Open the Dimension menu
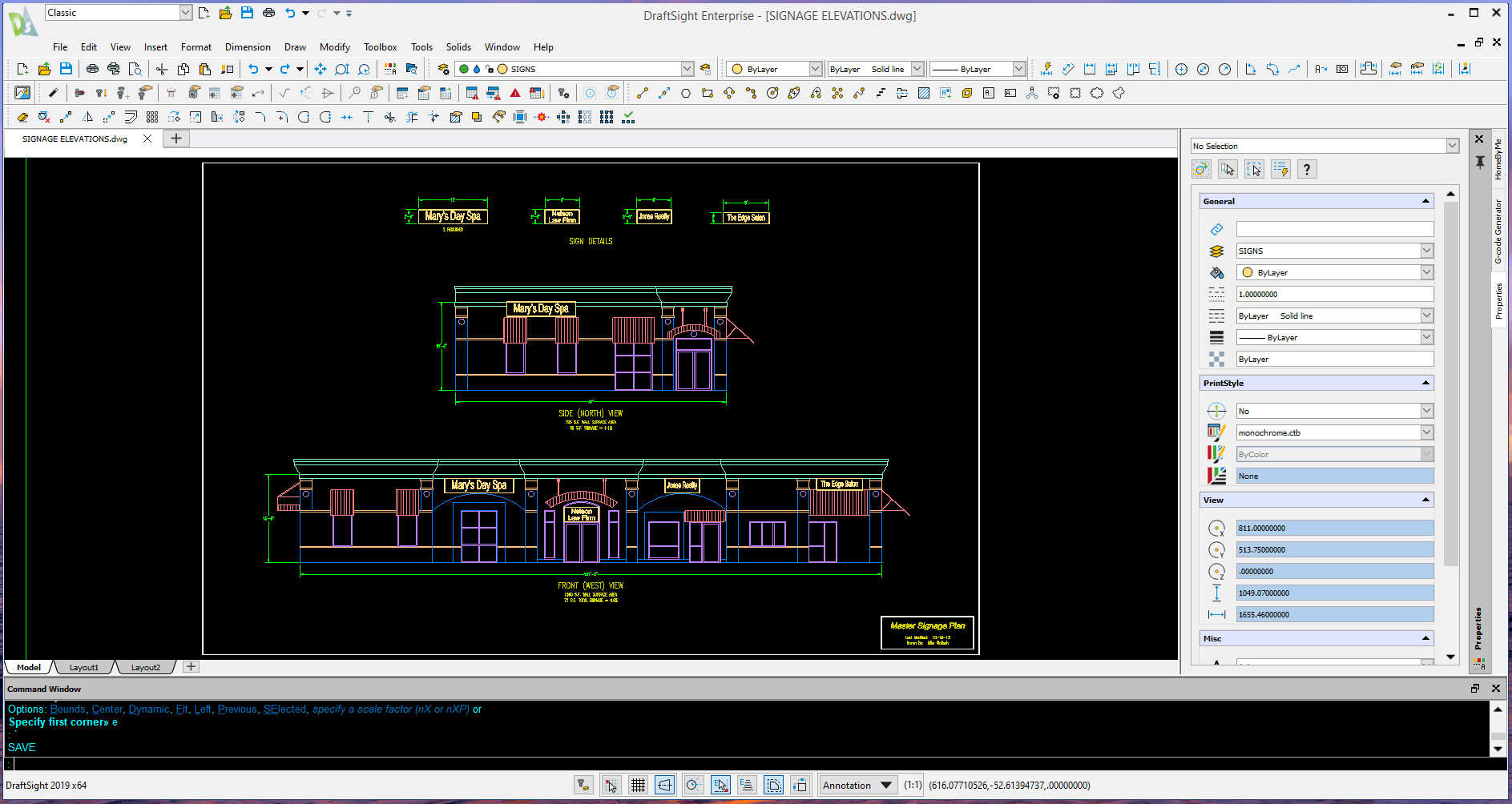This screenshot has height=804, width=1512. tap(248, 46)
